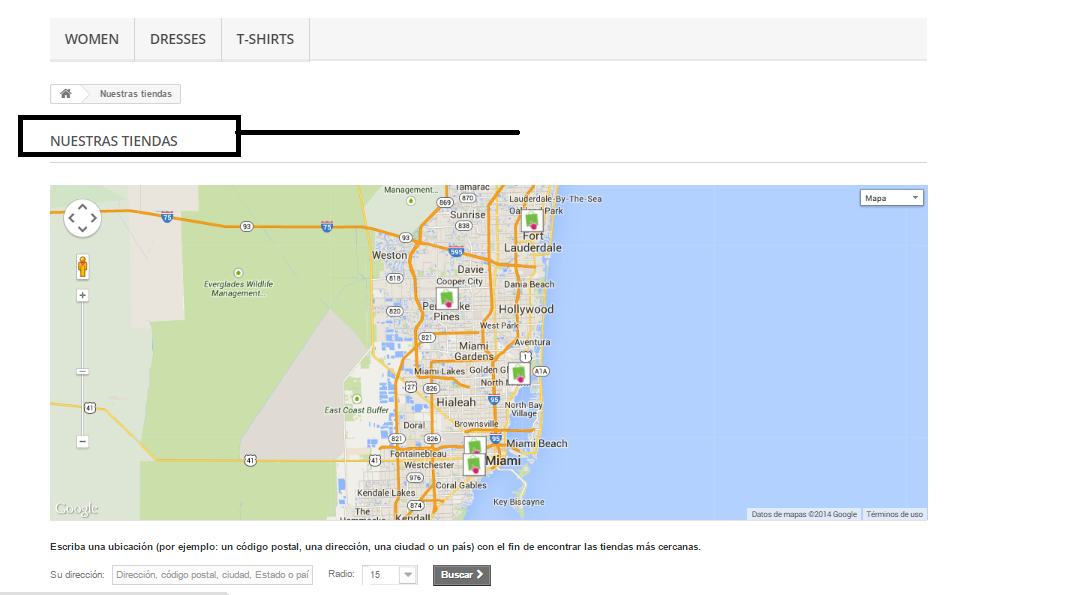Select the store marker at Pembroke Pines

point(446,298)
